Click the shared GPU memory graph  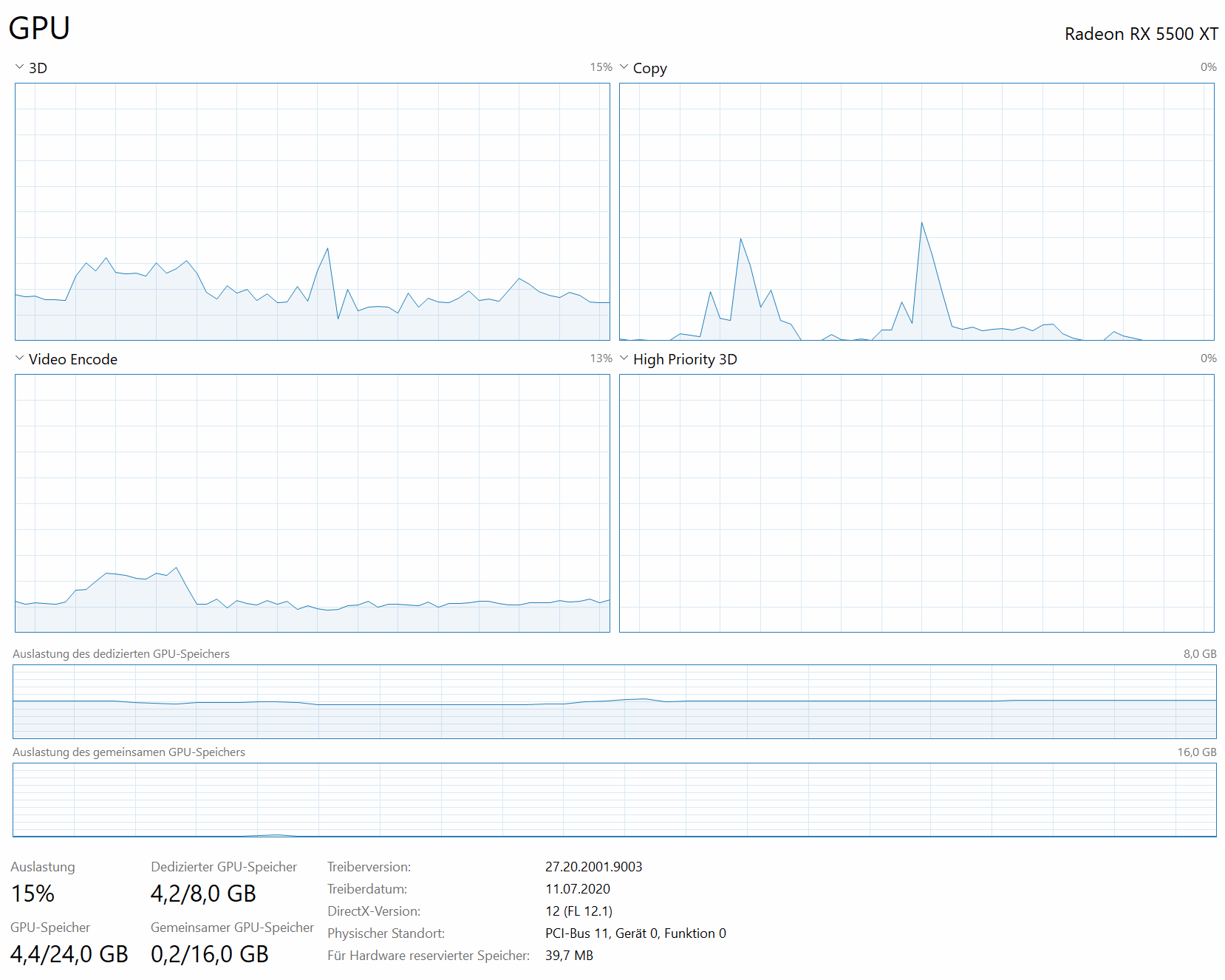(615, 800)
